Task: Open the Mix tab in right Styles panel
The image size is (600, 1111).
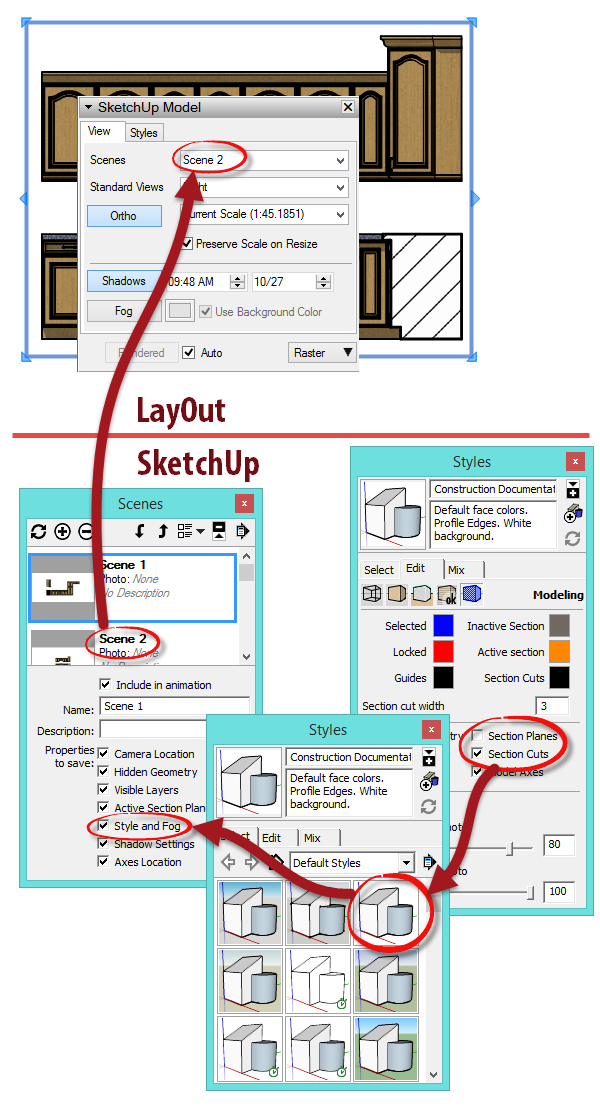Action: point(456,569)
